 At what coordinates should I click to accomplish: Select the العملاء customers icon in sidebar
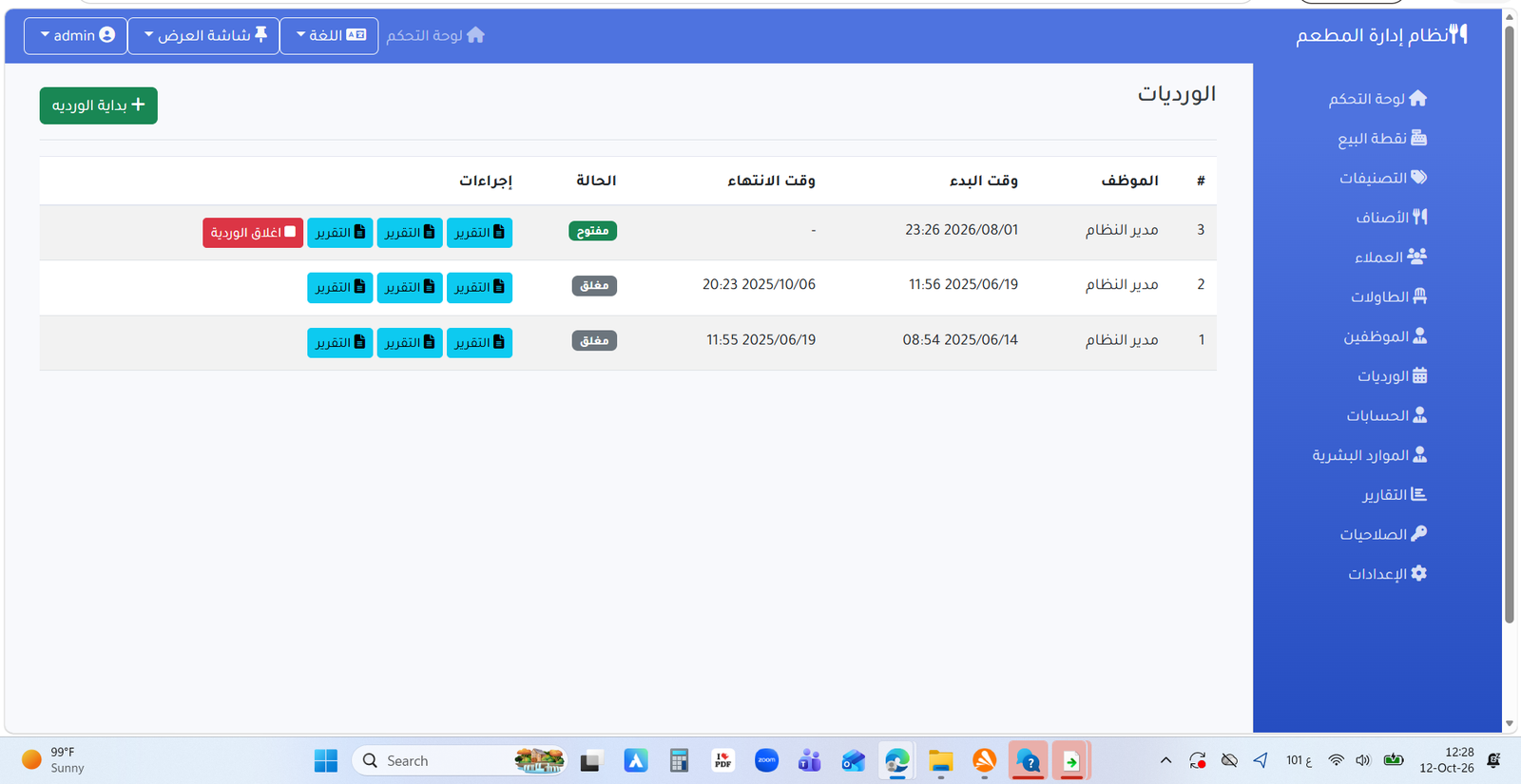click(1416, 257)
